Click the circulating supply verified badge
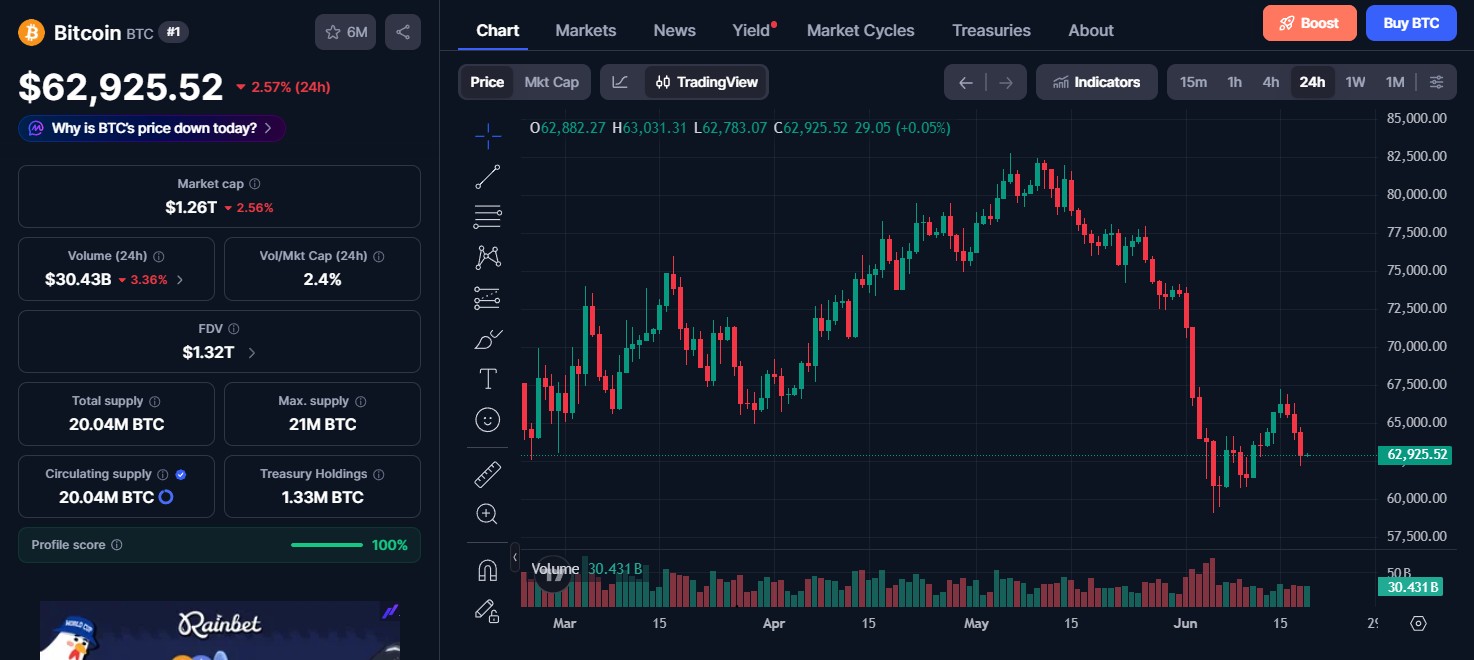The width and height of the screenshot is (1474, 660). [x=181, y=474]
